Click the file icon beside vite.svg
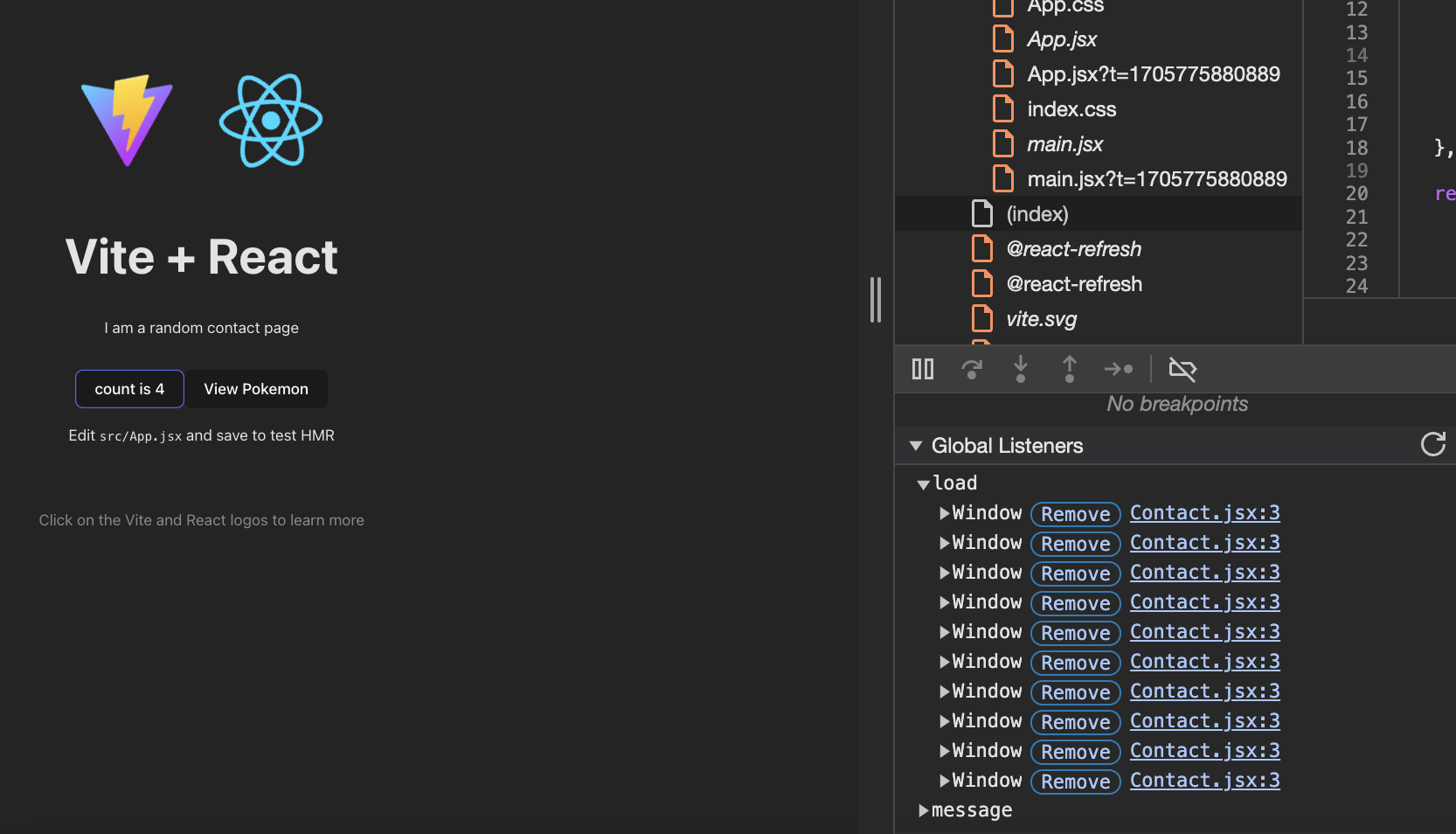Image resolution: width=1456 pixels, height=834 pixels. coord(982,318)
